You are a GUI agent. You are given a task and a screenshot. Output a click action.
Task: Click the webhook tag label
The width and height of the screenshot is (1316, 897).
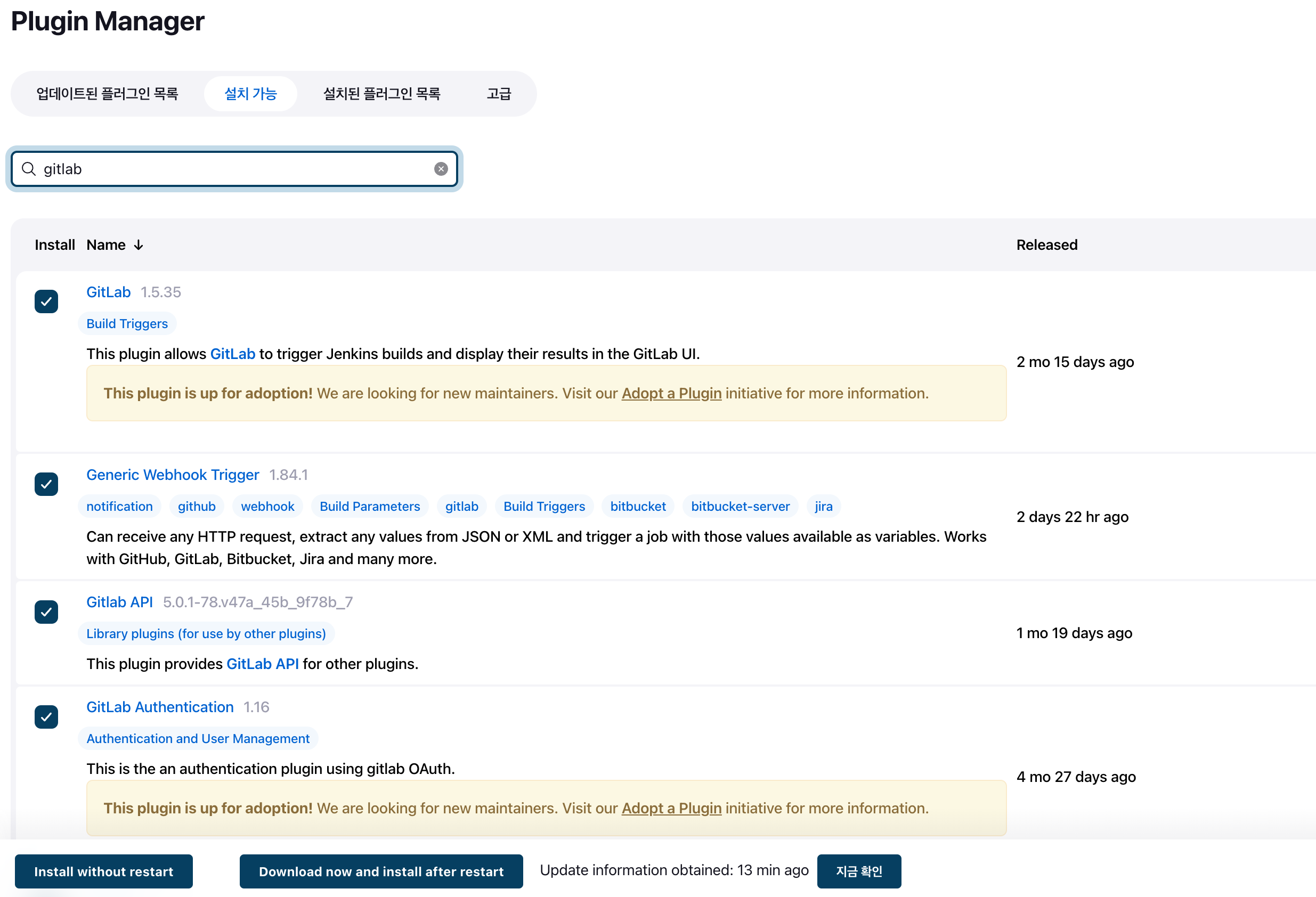point(267,506)
